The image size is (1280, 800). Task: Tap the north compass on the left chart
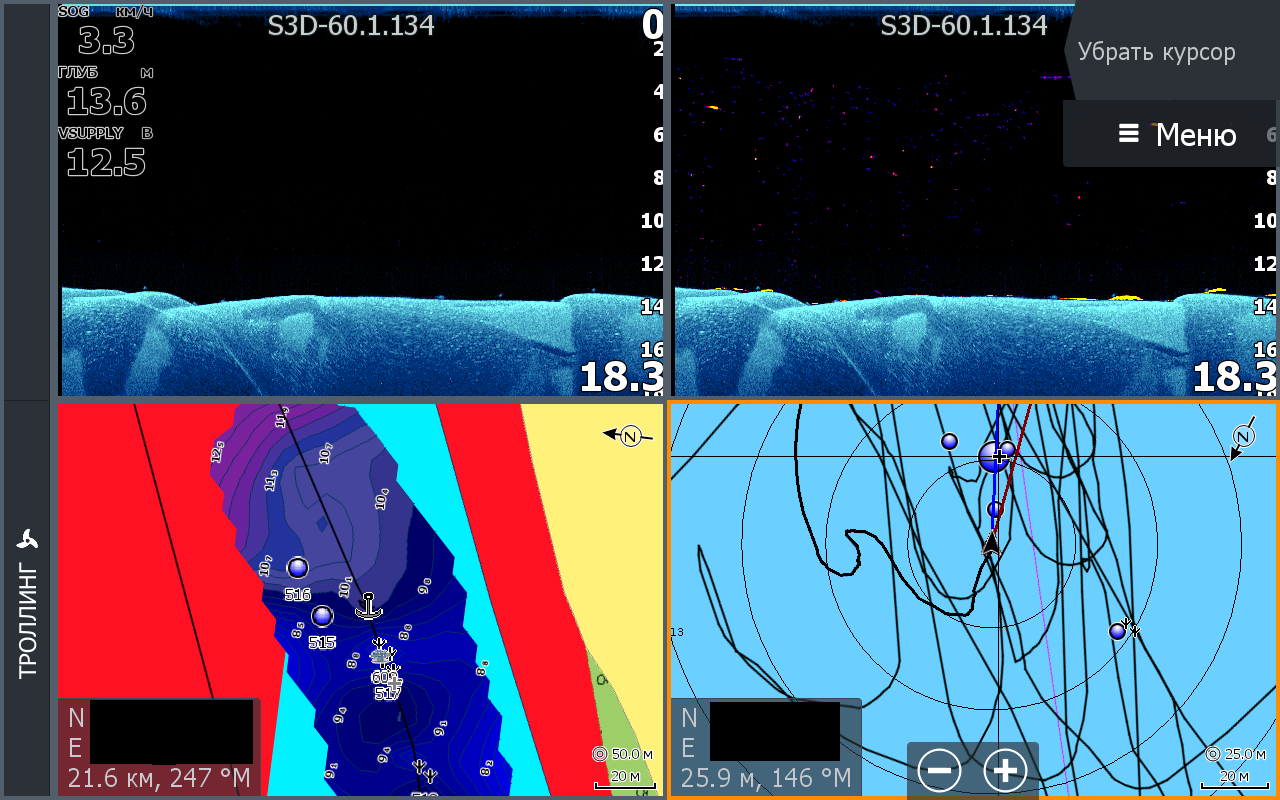pyautogui.click(x=629, y=435)
